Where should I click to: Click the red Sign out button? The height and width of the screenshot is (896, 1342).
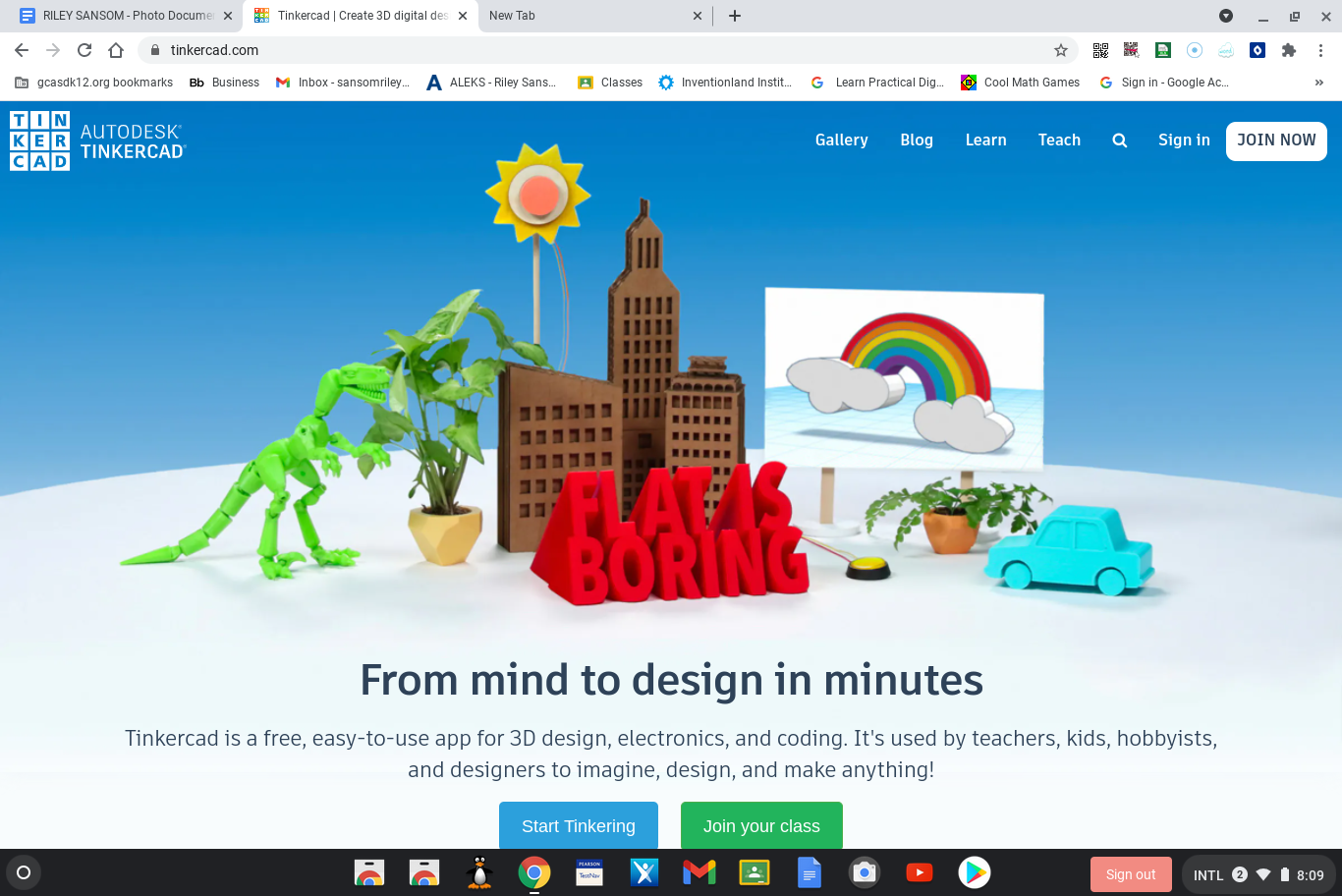coord(1131,872)
